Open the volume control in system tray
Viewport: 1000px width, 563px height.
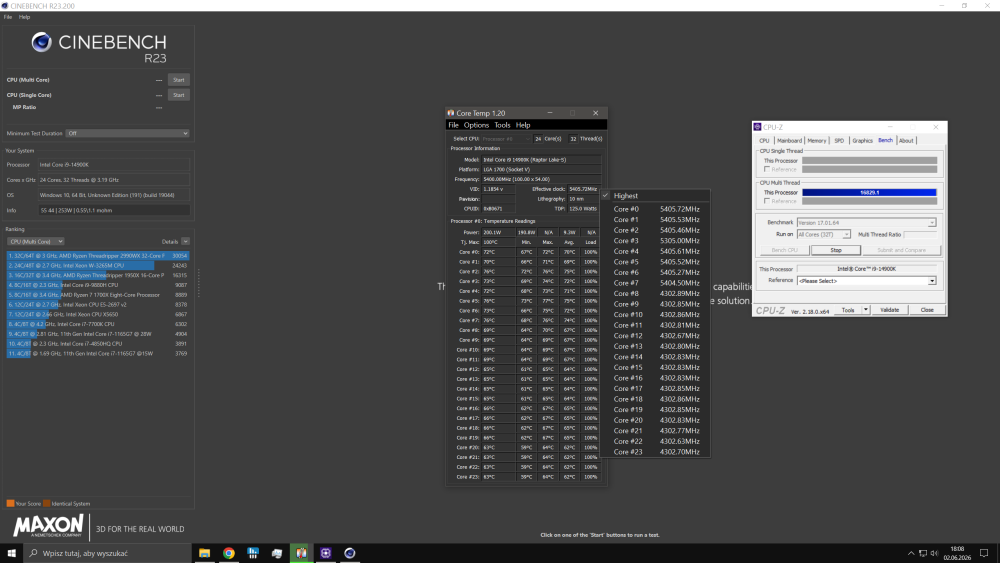tap(934, 553)
